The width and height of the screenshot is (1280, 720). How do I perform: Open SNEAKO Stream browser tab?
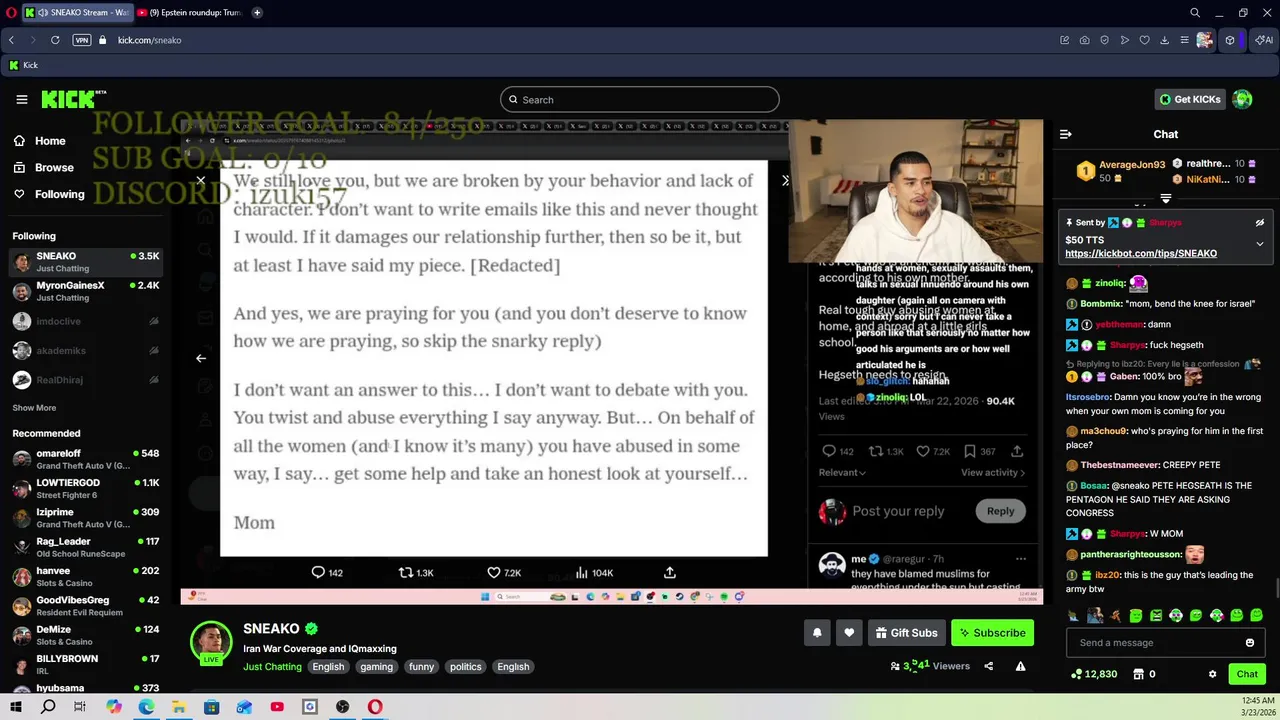pyautogui.click(x=78, y=13)
